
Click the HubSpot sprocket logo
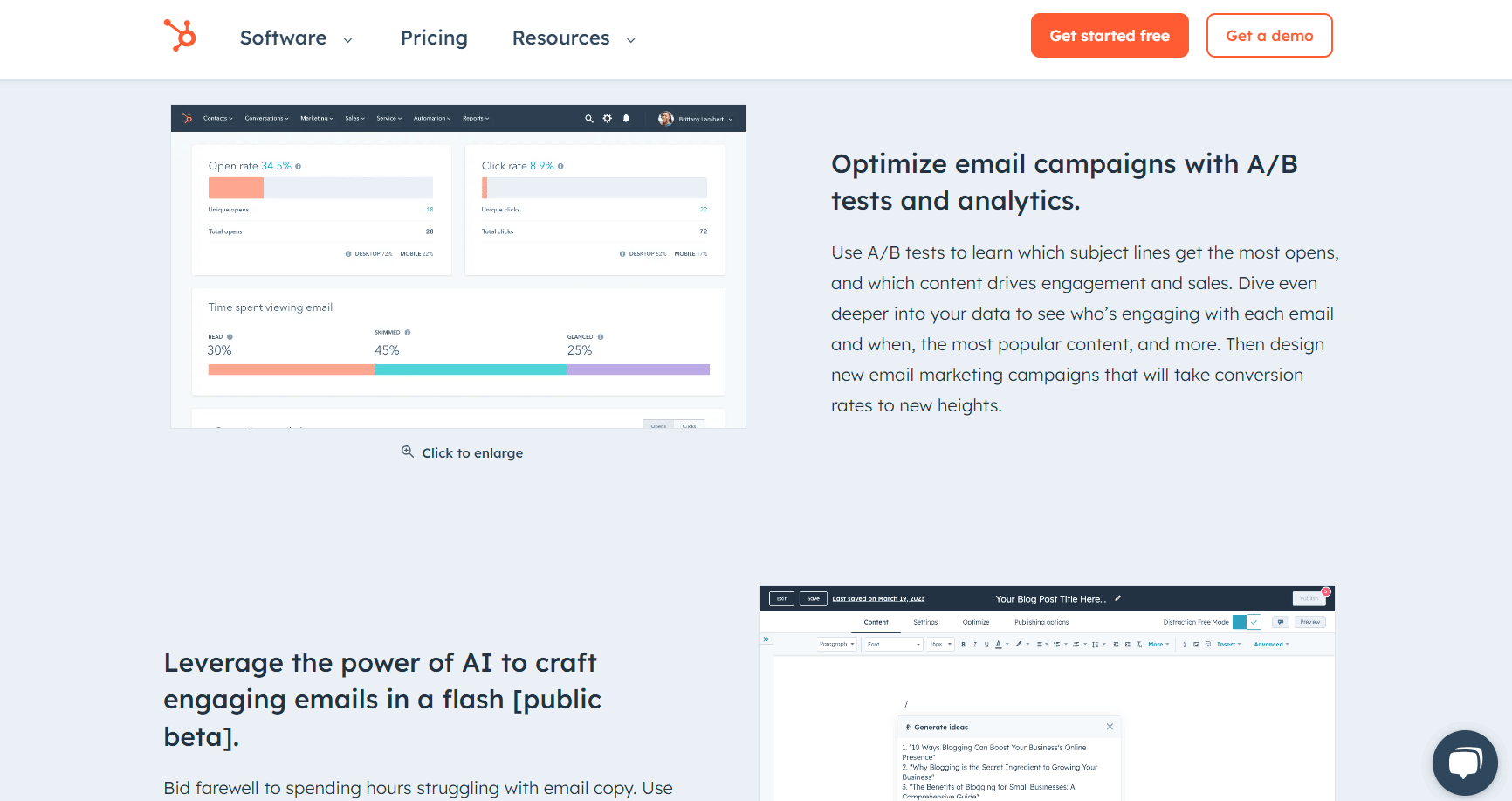click(x=180, y=36)
